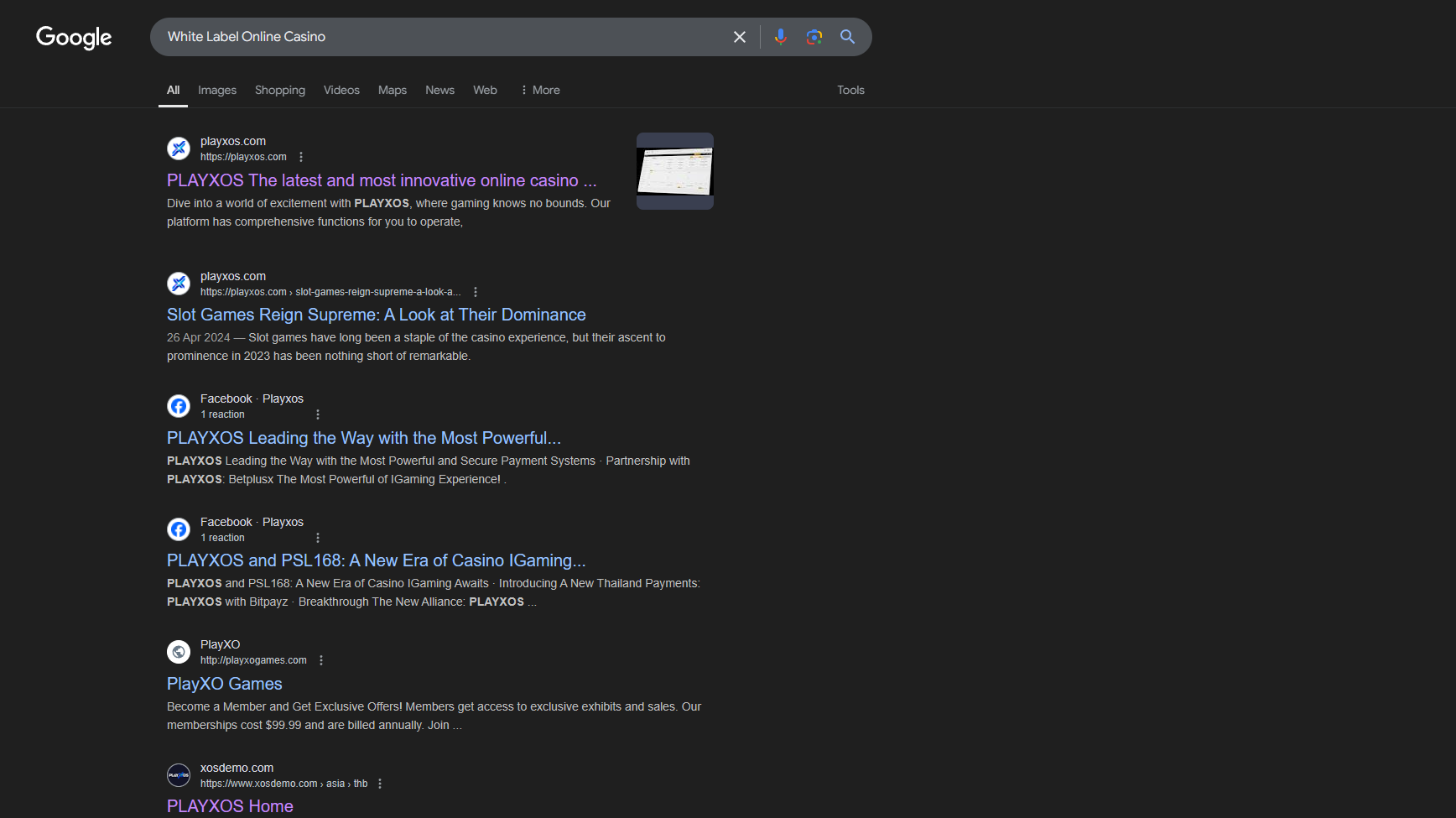Image resolution: width=1456 pixels, height=818 pixels.
Task: Clear the search box text
Action: pyautogui.click(x=739, y=37)
